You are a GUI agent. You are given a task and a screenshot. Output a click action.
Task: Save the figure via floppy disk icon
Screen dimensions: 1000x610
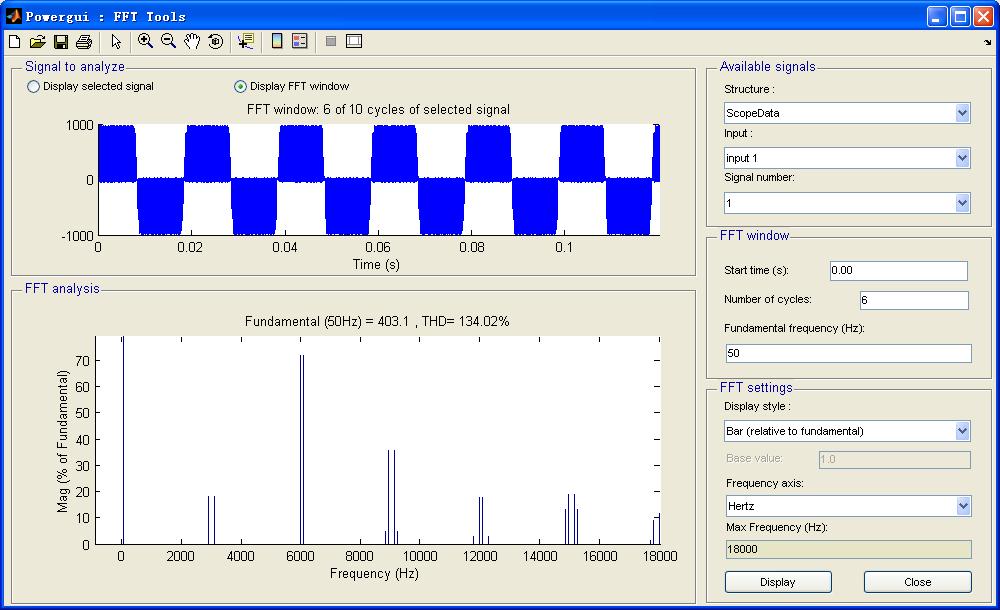click(x=60, y=41)
